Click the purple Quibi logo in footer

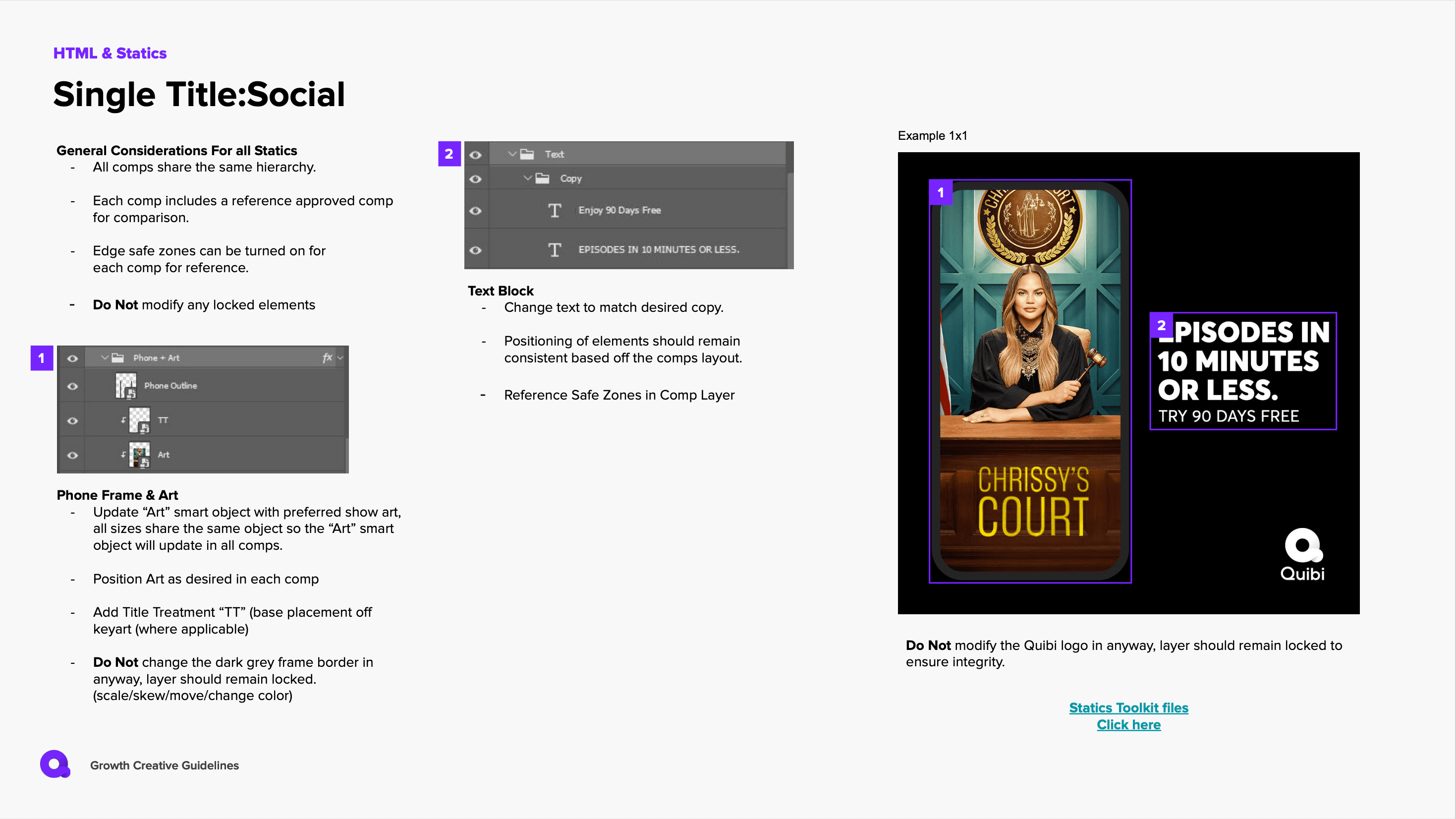point(55,764)
